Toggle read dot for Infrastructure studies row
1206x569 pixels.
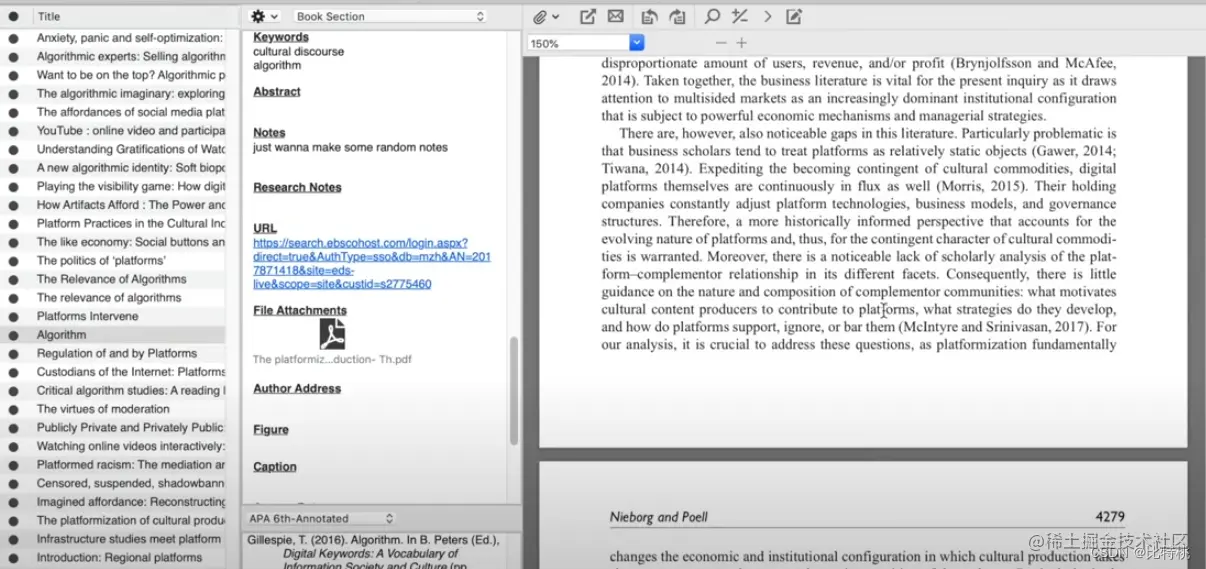point(14,539)
